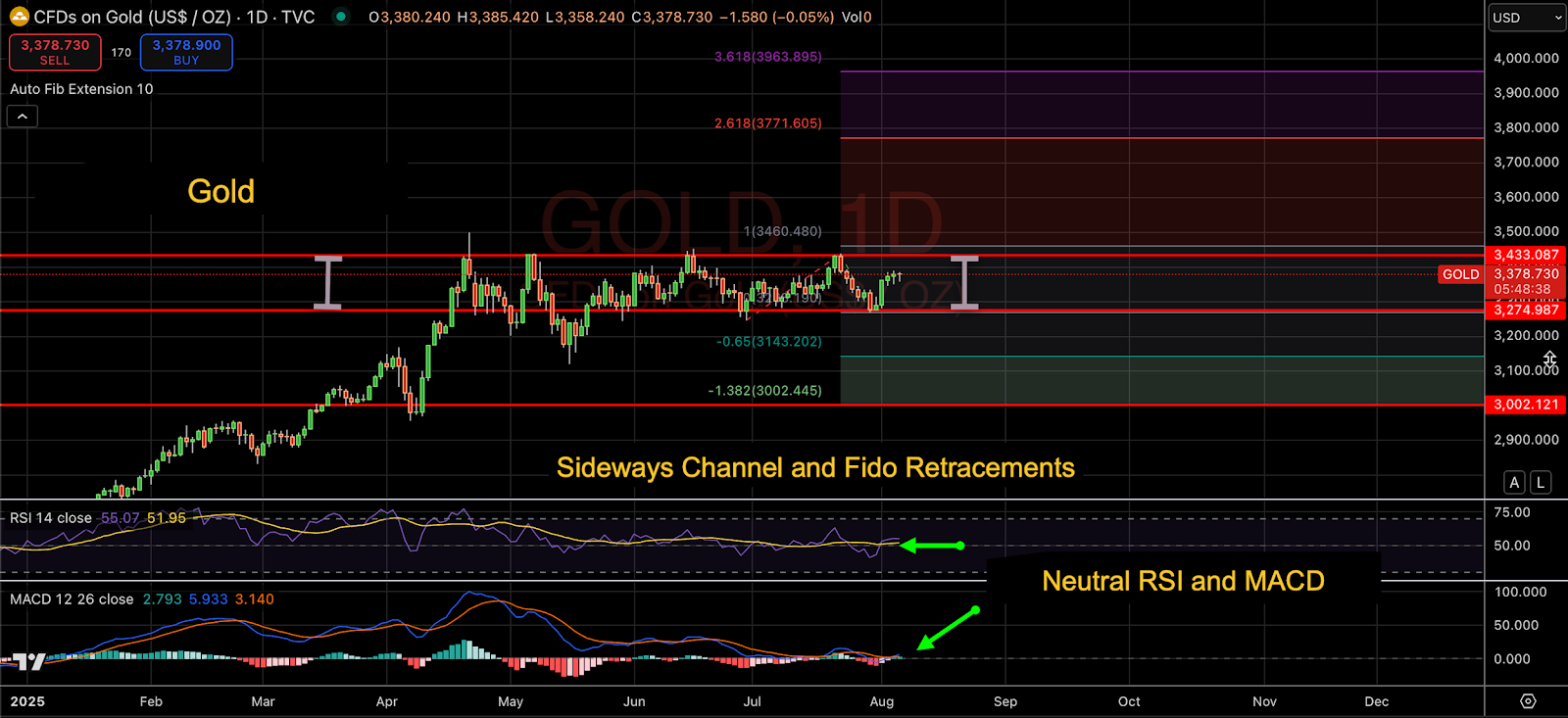Viewport: 1568px width, 718px height.
Task: Click the MACD histogram value 2.793
Action: pyautogui.click(x=163, y=599)
